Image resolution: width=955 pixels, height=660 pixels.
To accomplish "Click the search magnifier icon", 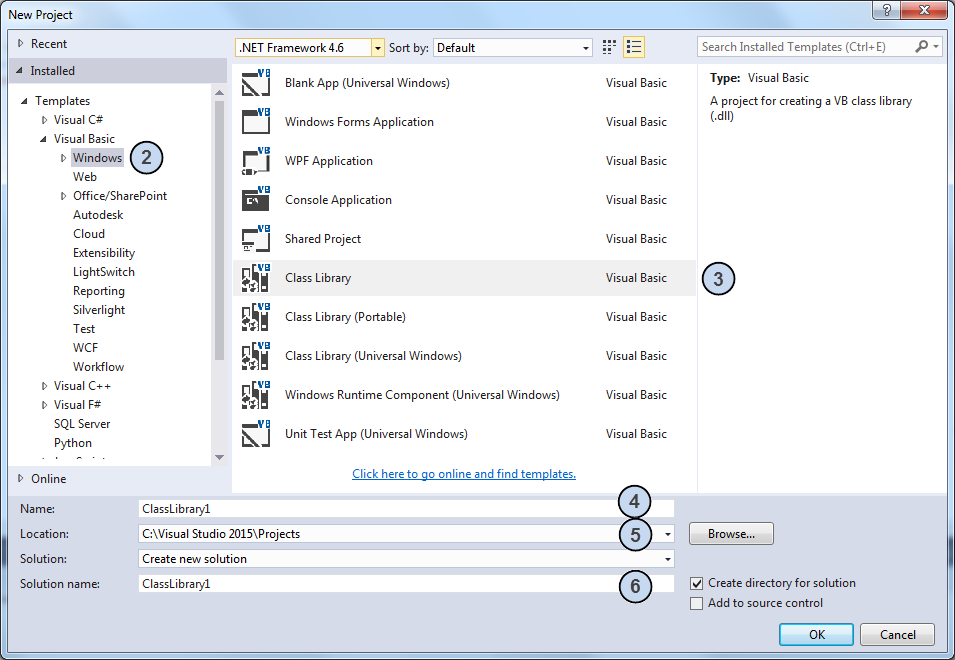I will (x=922, y=46).
